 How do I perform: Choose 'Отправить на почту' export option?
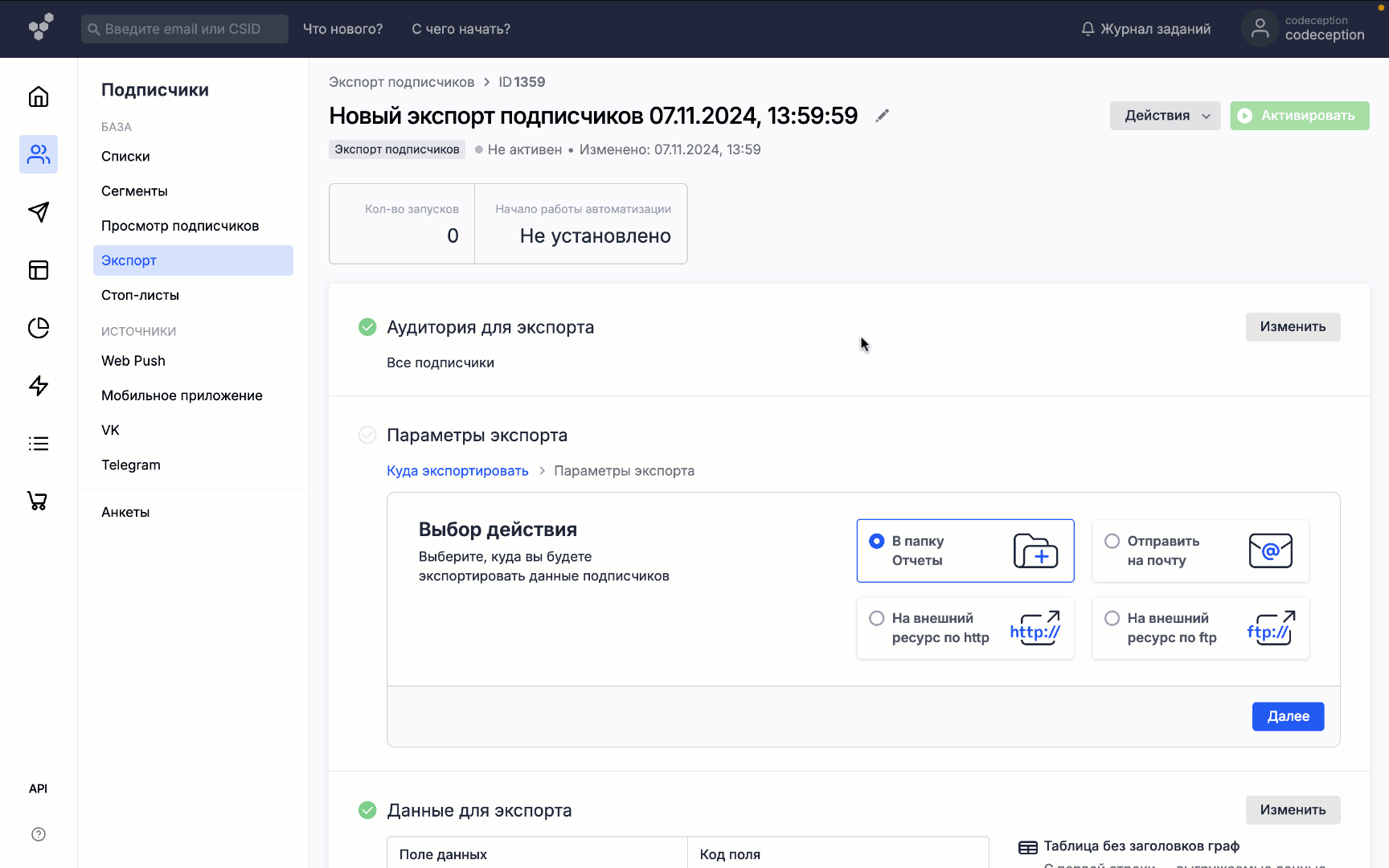pos(1112,542)
